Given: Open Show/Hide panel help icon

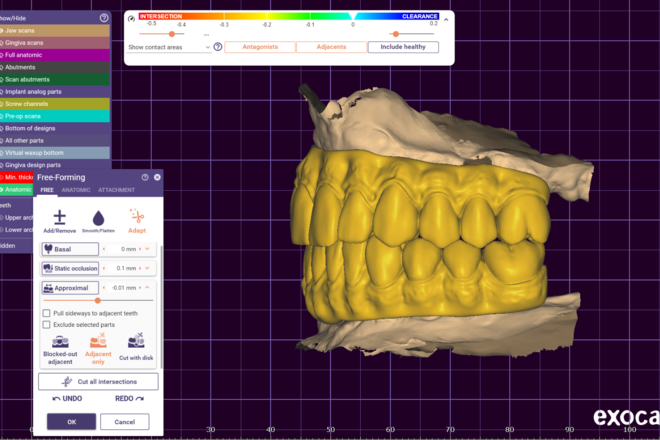Looking at the screenshot, I should coord(104,18).
